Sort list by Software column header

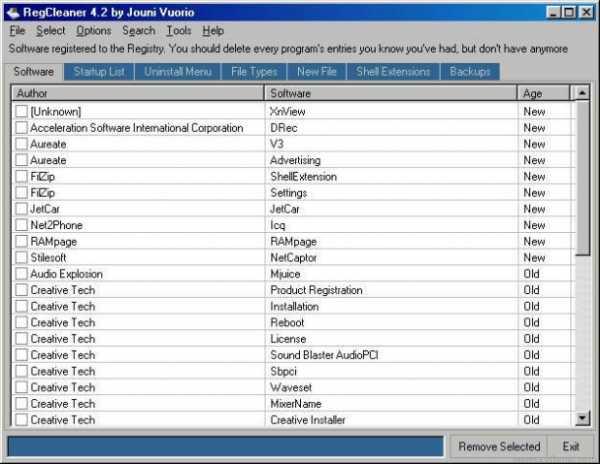[x=391, y=93]
